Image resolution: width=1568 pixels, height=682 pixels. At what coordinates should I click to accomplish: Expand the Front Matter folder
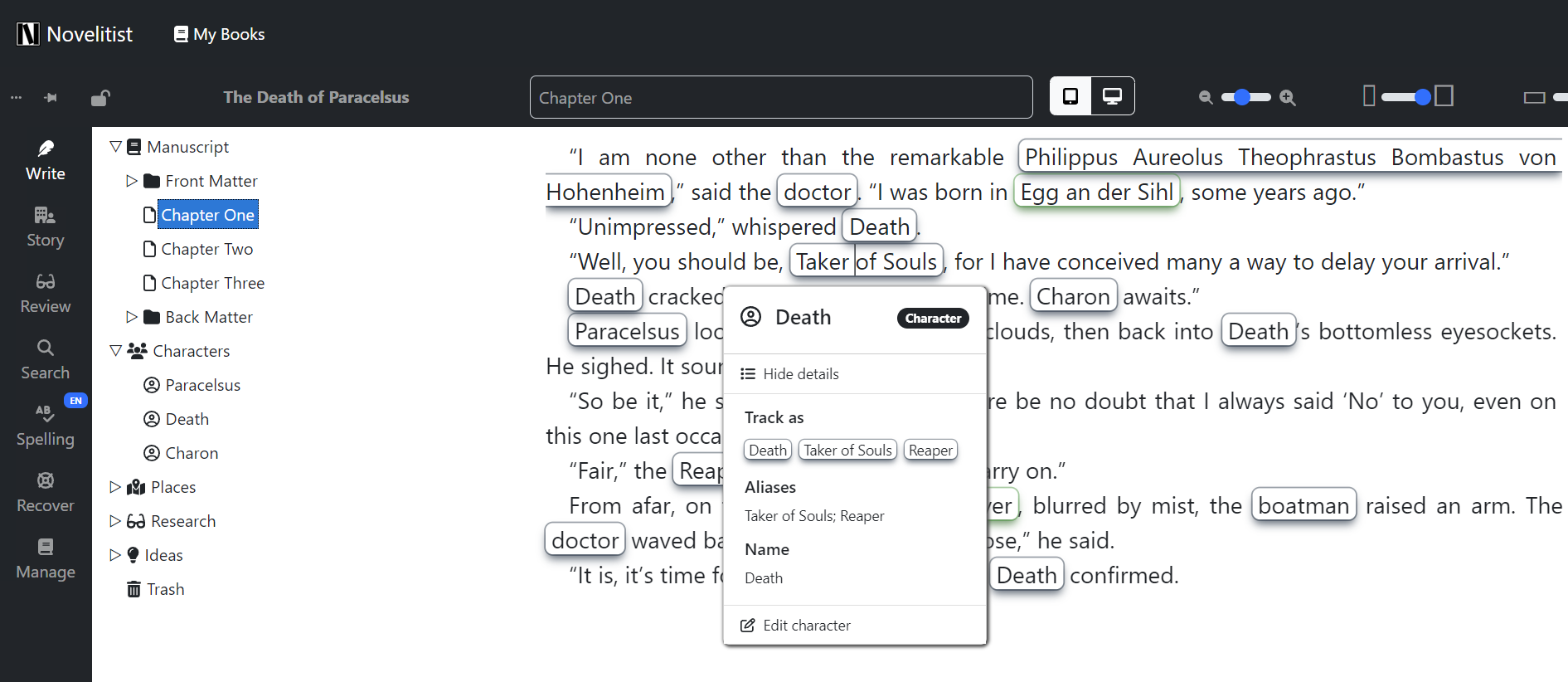(132, 181)
